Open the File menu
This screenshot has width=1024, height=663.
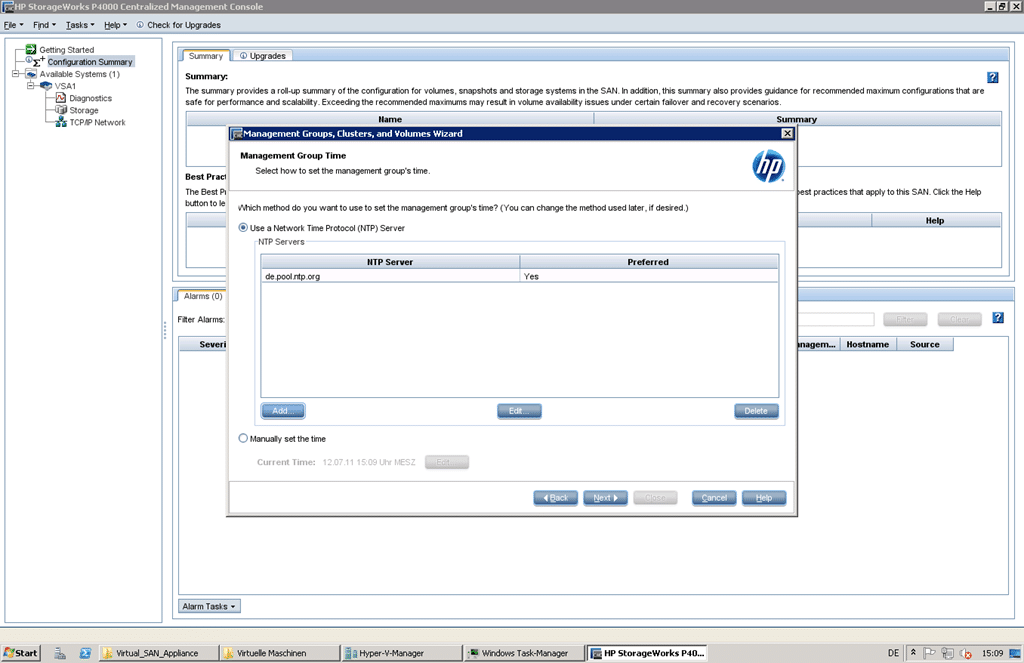click(x=13, y=25)
